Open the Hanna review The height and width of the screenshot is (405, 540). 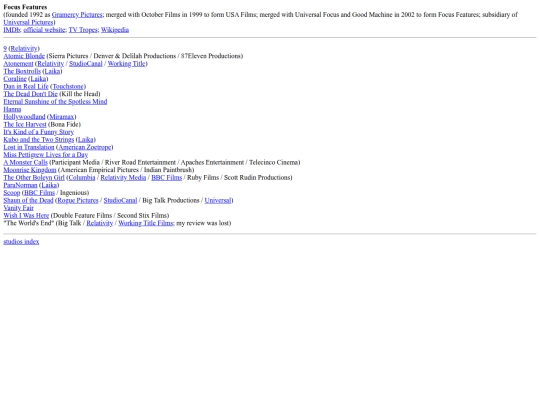[x=12, y=109]
